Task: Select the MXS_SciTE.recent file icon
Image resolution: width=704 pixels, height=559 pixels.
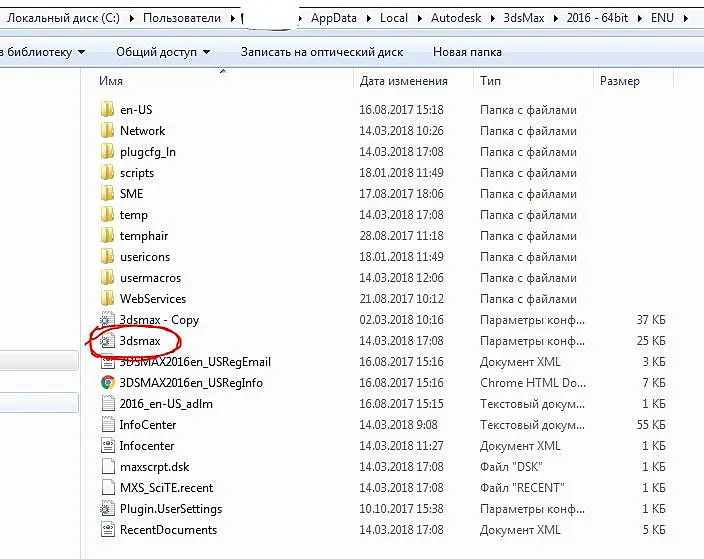Action: 108,487
